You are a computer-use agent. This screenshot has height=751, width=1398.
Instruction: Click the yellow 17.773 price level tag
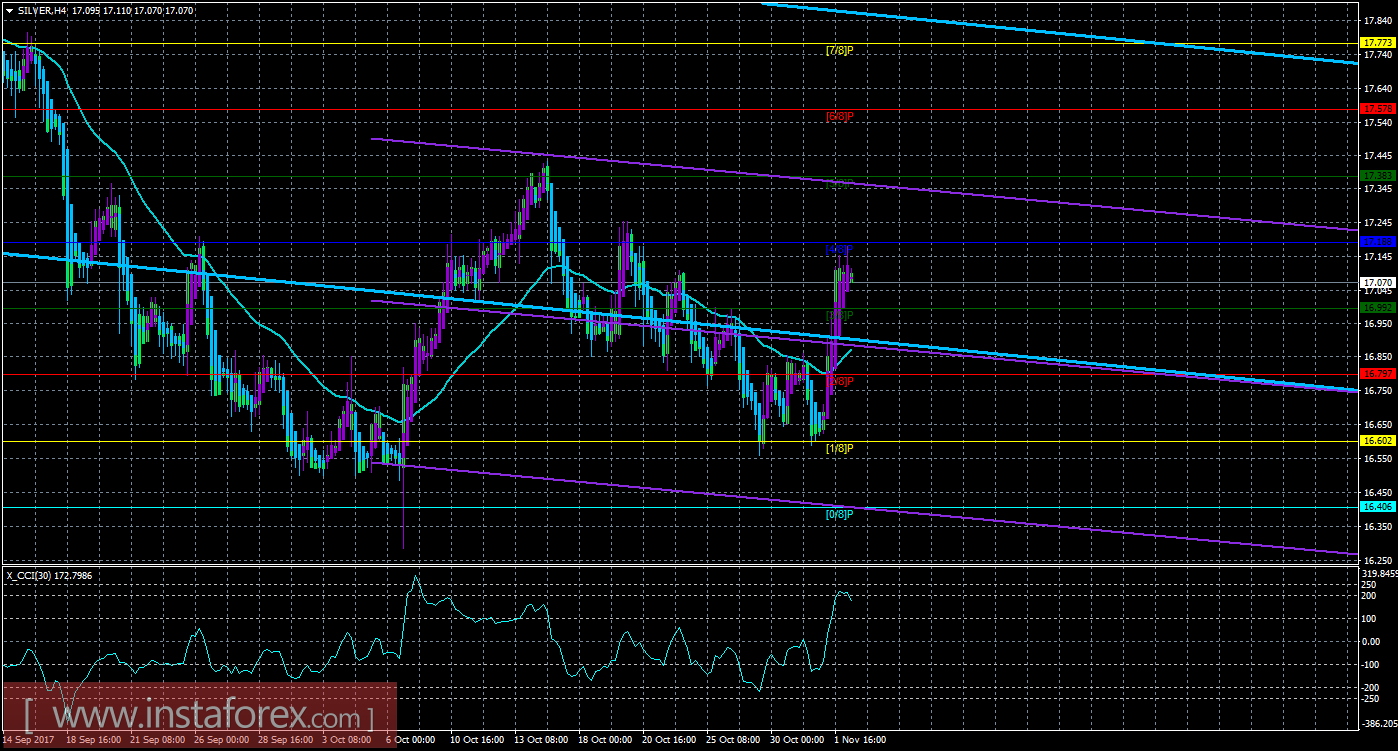click(x=1376, y=43)
